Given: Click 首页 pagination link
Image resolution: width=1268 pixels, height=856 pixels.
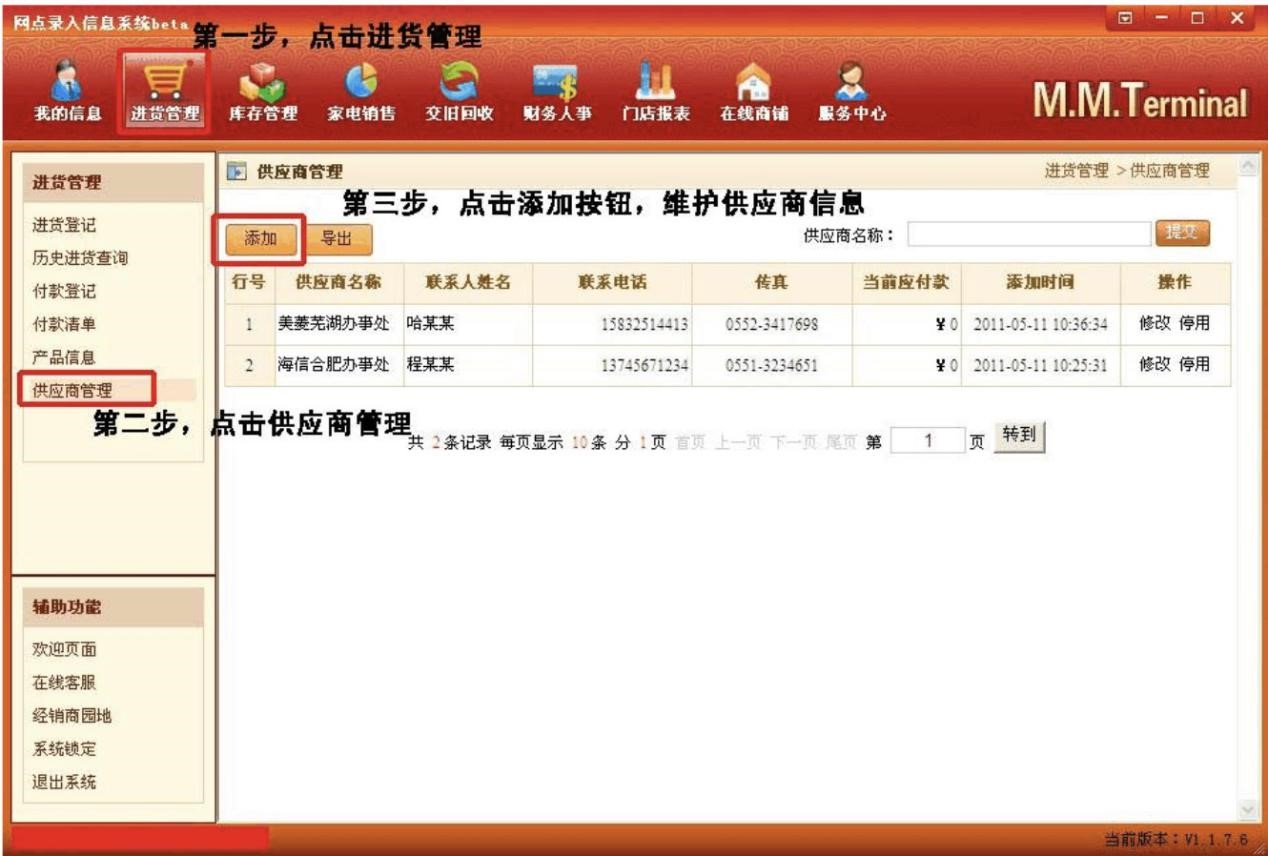Looking at the screenshot, I should (690, 442).
